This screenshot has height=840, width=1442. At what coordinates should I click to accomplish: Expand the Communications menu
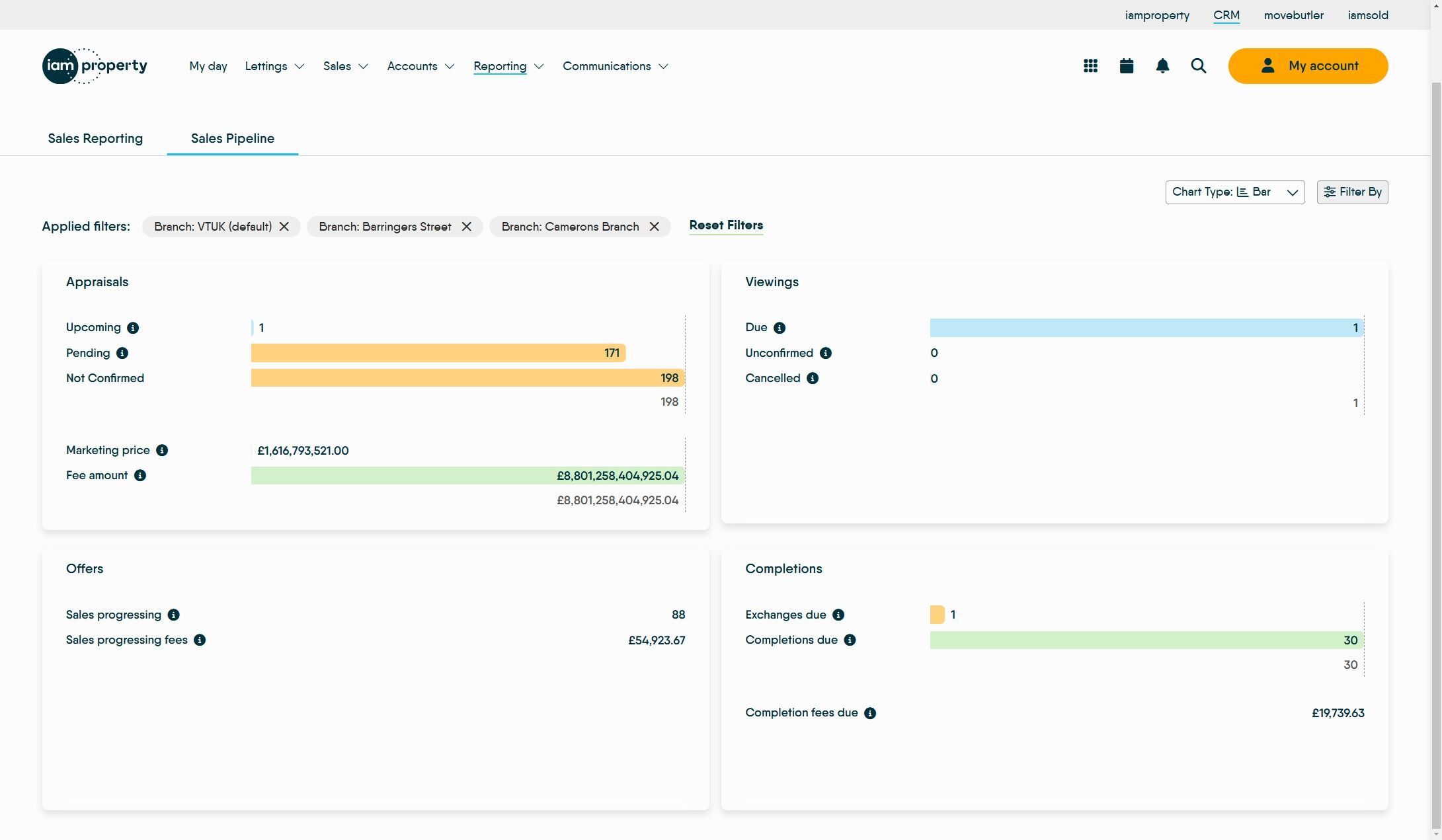click(615, 66)
